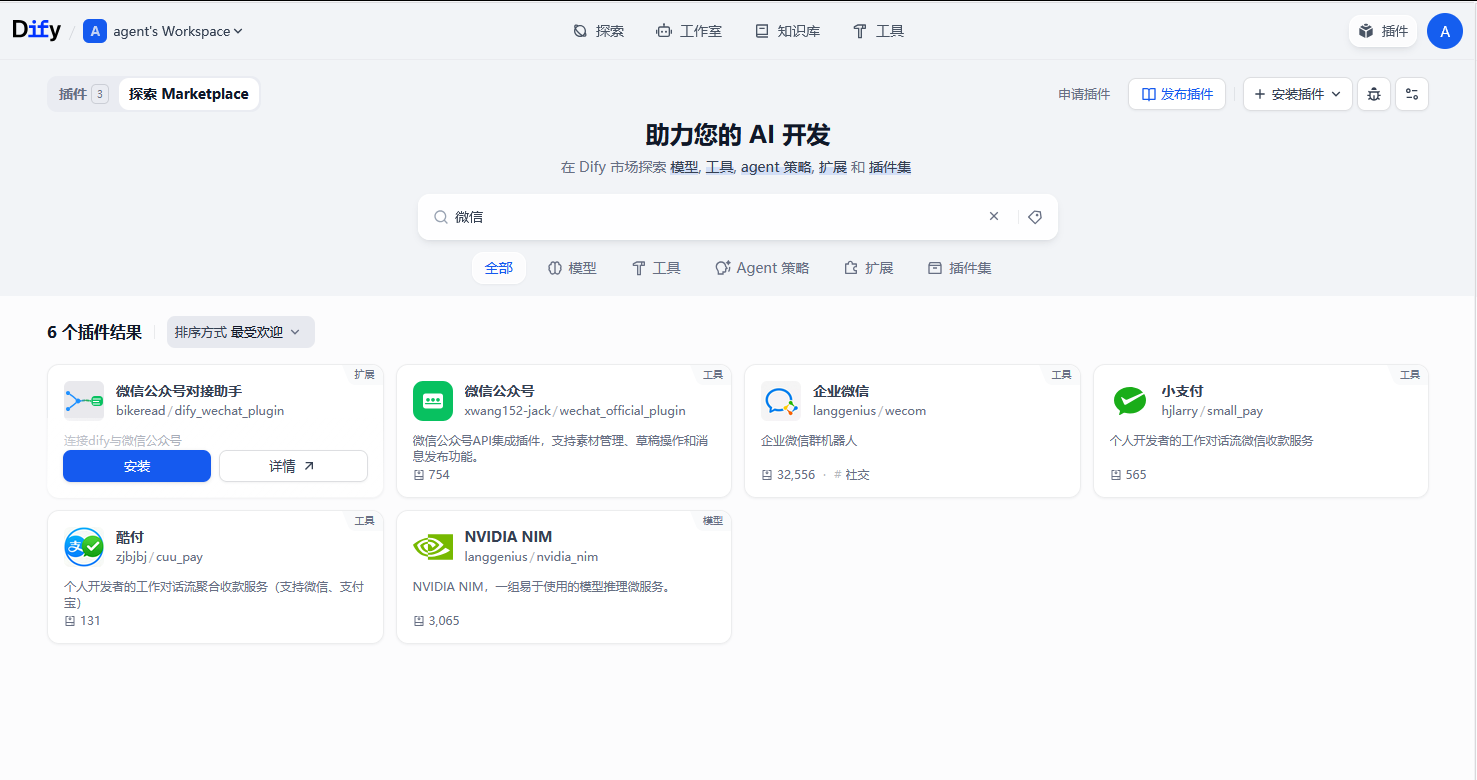The height and width of the screenshot is (780, 1477).
Task: Click the agent 策略 link in subtitle
Action: (x=776, y=167)
